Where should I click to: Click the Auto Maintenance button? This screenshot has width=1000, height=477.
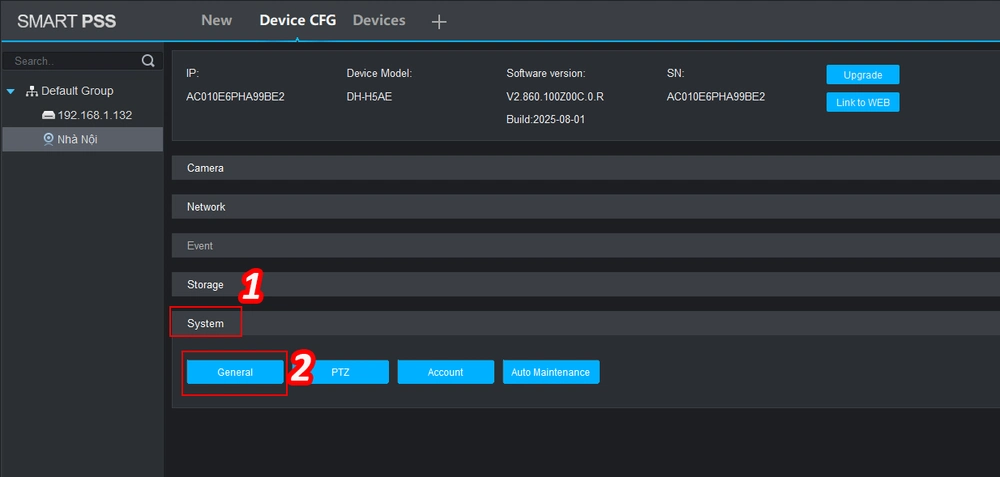click(x=550, y=372)
